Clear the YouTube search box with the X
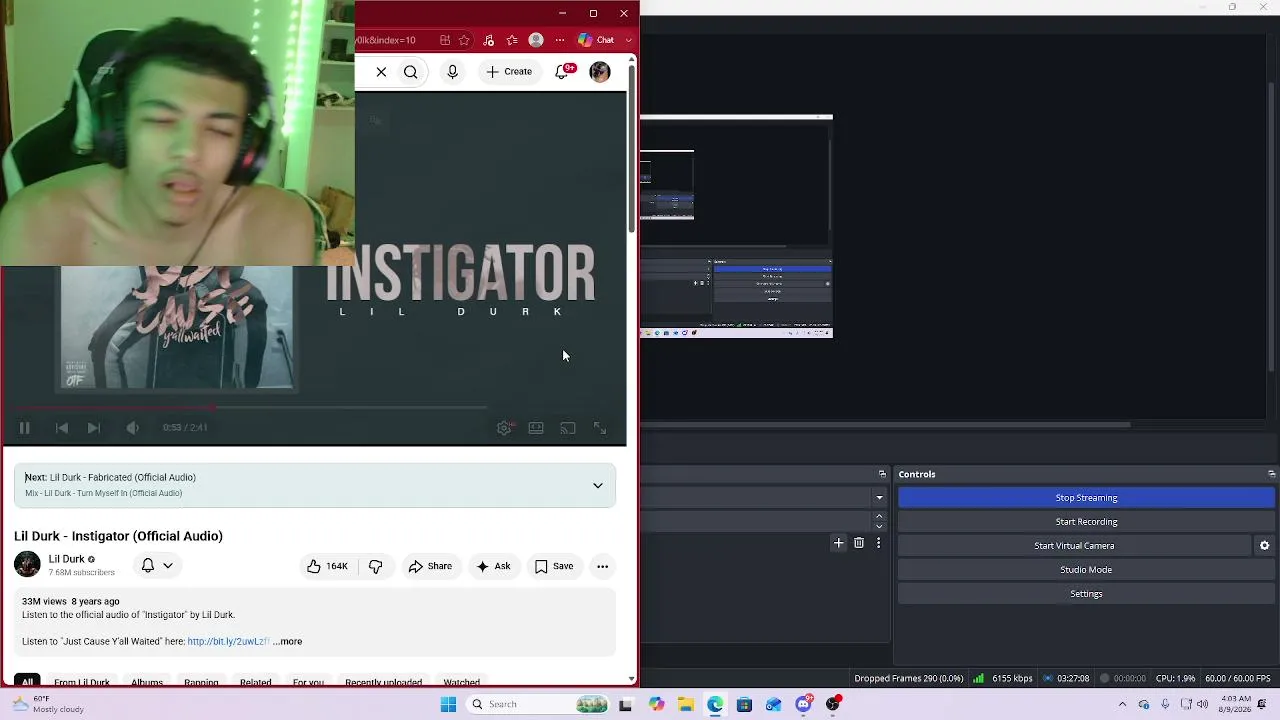This screenshot has height=720, width=1280. (x=381, y=72)
